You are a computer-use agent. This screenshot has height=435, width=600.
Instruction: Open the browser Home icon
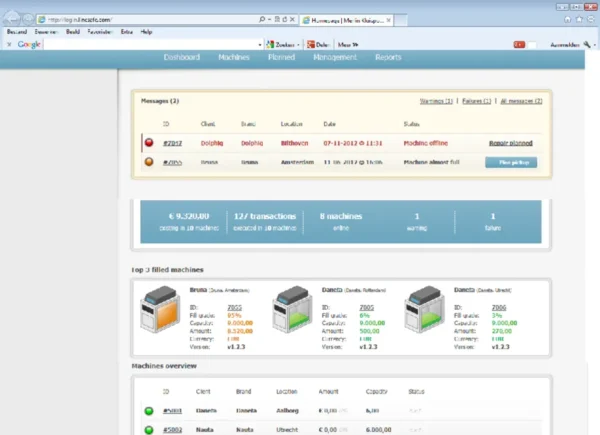[567, 19]
